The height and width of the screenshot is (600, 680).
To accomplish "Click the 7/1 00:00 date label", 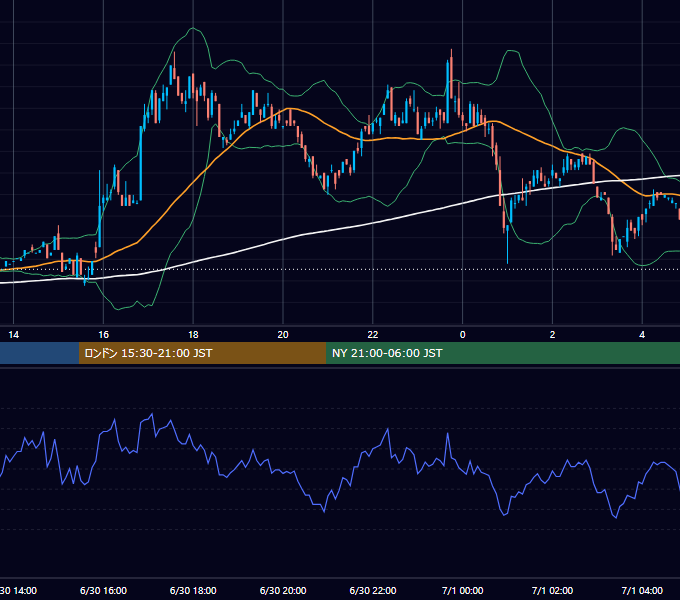I will [x=462, y=590].
